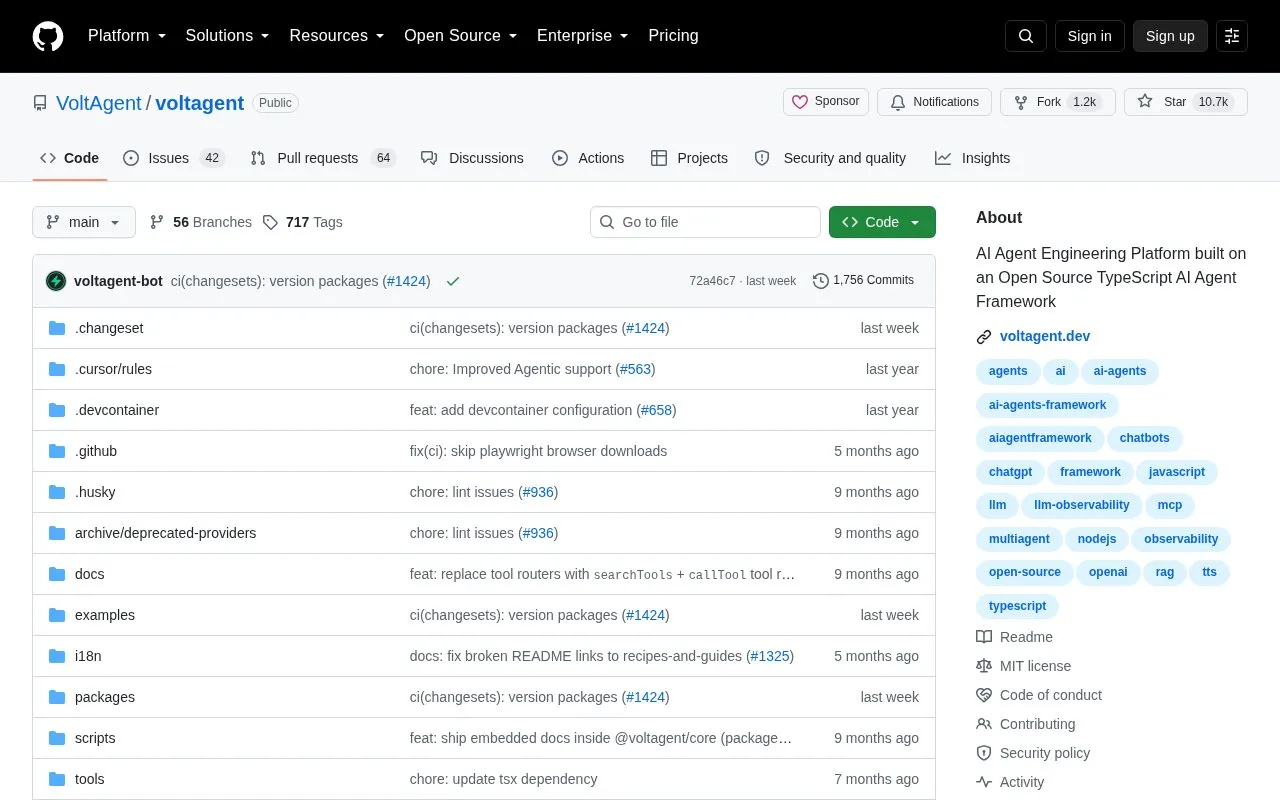The image size is (1280, 800).
Task: Open the .github folder
Action: point(96,451)
